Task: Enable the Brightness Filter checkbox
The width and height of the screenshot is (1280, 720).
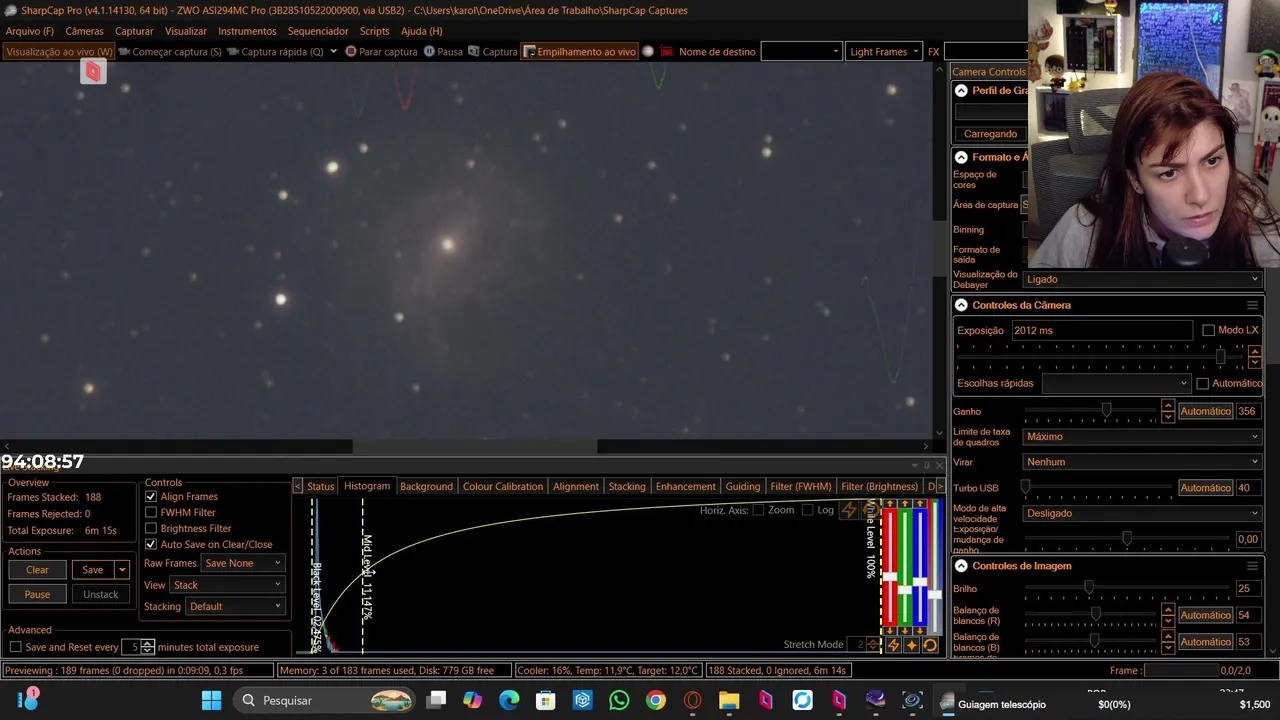Action: (x=151, y=528)
